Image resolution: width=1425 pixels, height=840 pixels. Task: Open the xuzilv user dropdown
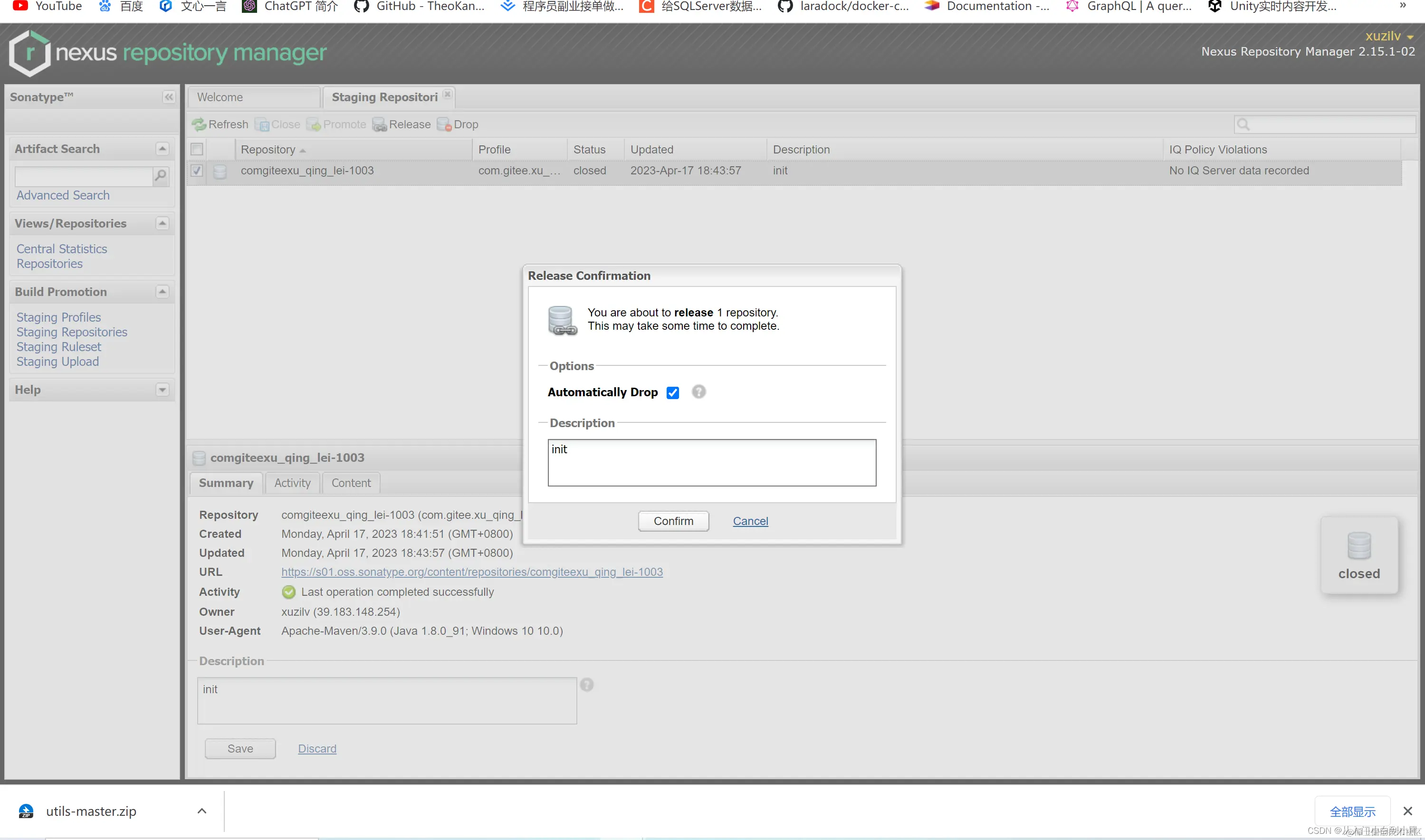[x=1389, y=36]
